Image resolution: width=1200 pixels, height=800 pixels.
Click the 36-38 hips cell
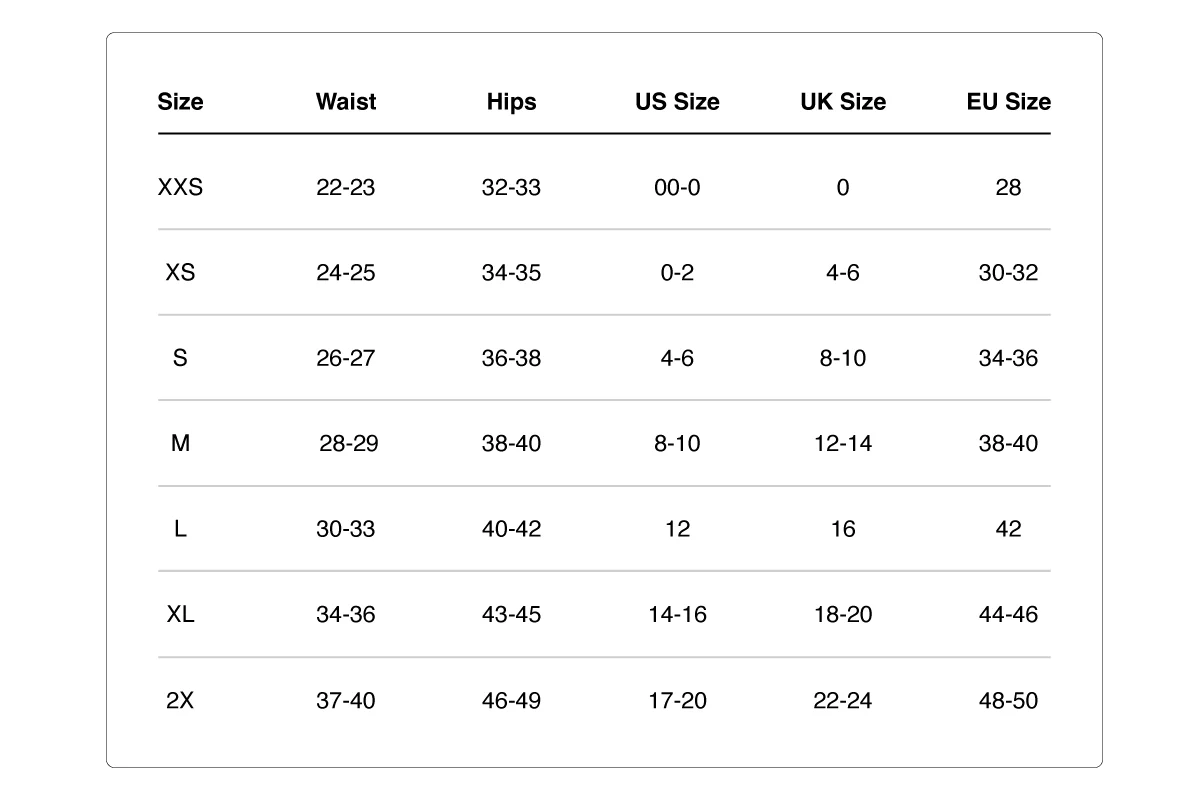[511, 358]
